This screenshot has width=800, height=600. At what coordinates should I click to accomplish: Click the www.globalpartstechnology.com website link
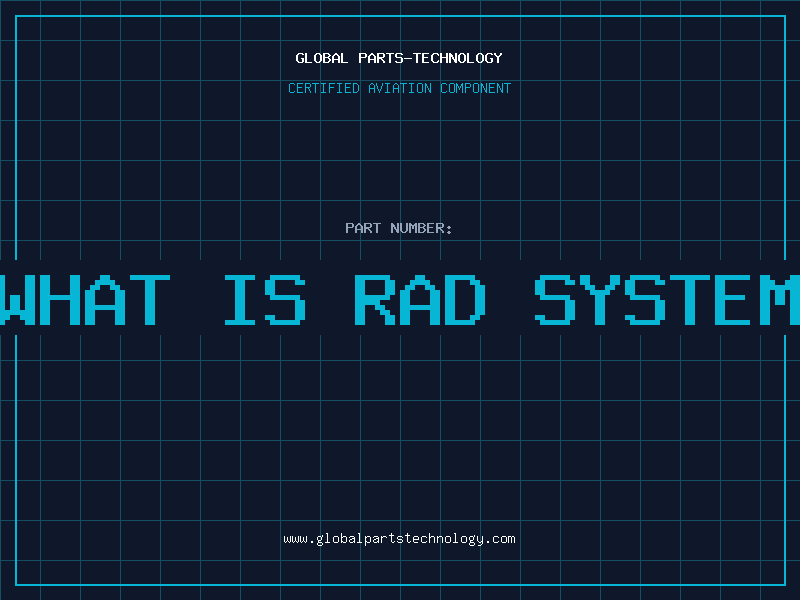(x=399, y=539)
